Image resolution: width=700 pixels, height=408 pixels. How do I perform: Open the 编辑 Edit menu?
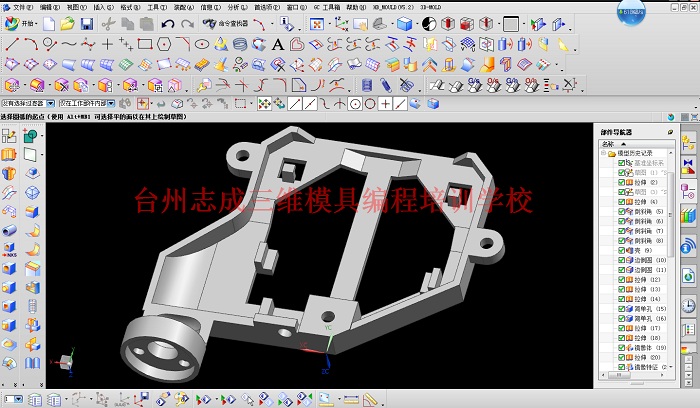[x=50, y=8]
